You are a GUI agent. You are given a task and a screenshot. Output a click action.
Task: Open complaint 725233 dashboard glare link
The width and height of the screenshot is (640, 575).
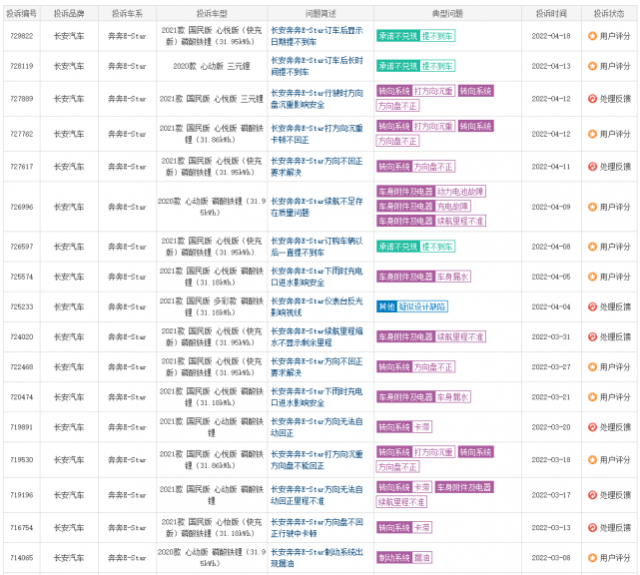coord(317,307)
